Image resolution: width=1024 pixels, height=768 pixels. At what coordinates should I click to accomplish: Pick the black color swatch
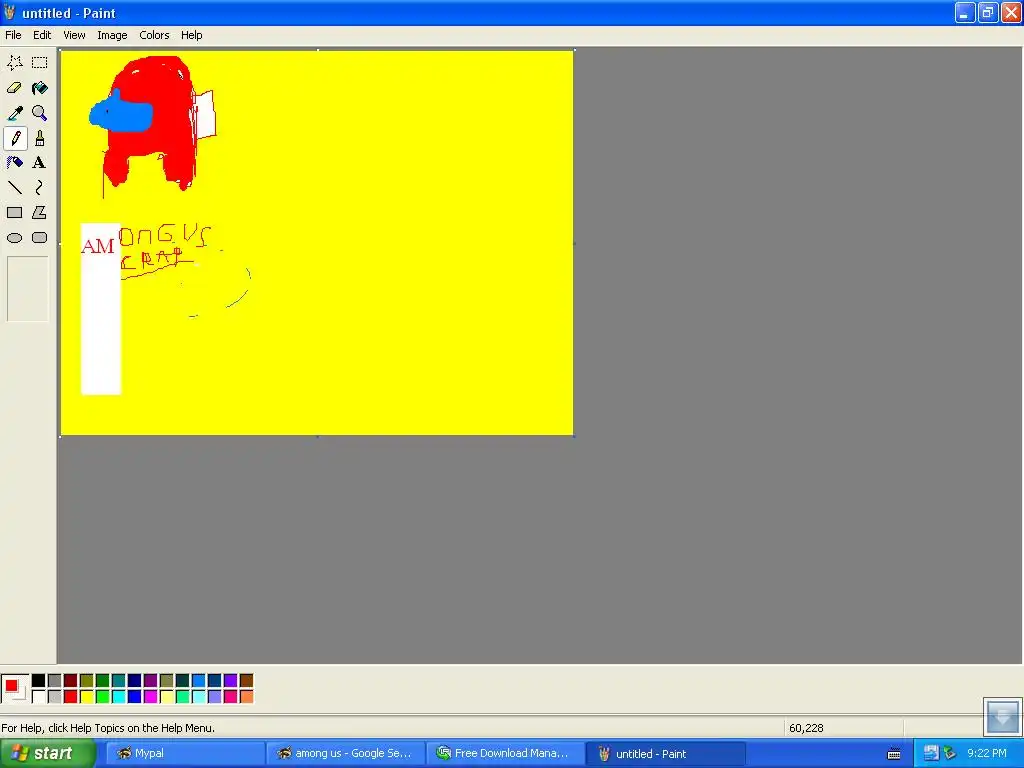[x=39, y=681]
